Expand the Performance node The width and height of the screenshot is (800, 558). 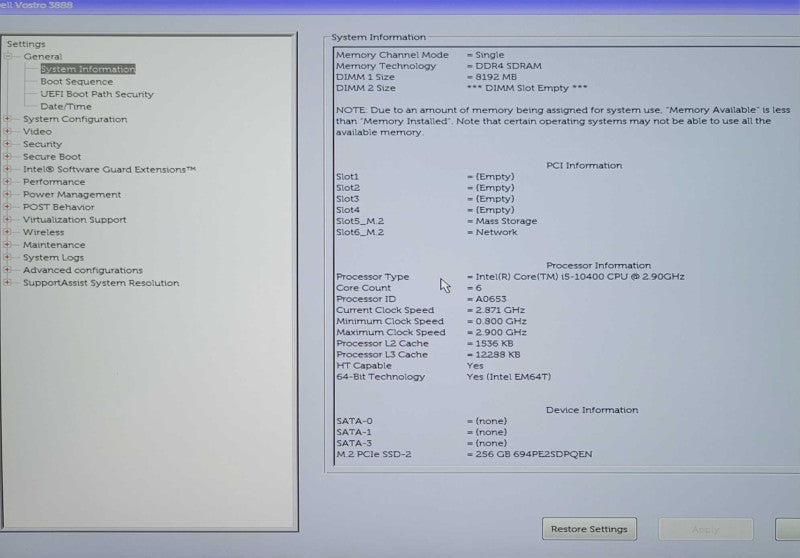point(8,182)
